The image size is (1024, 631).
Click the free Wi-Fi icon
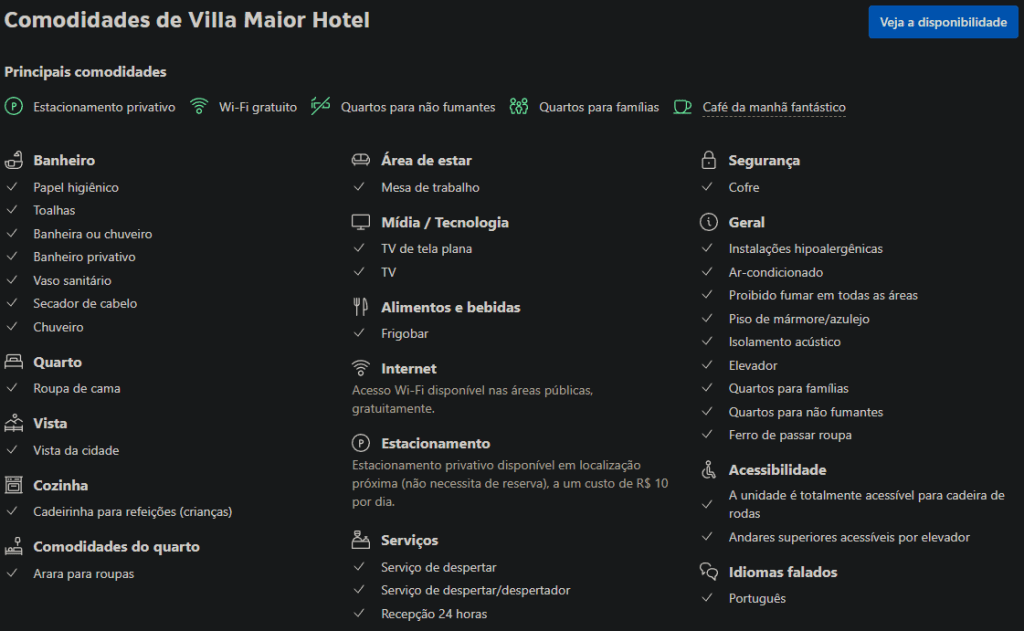tap(199, 107)
